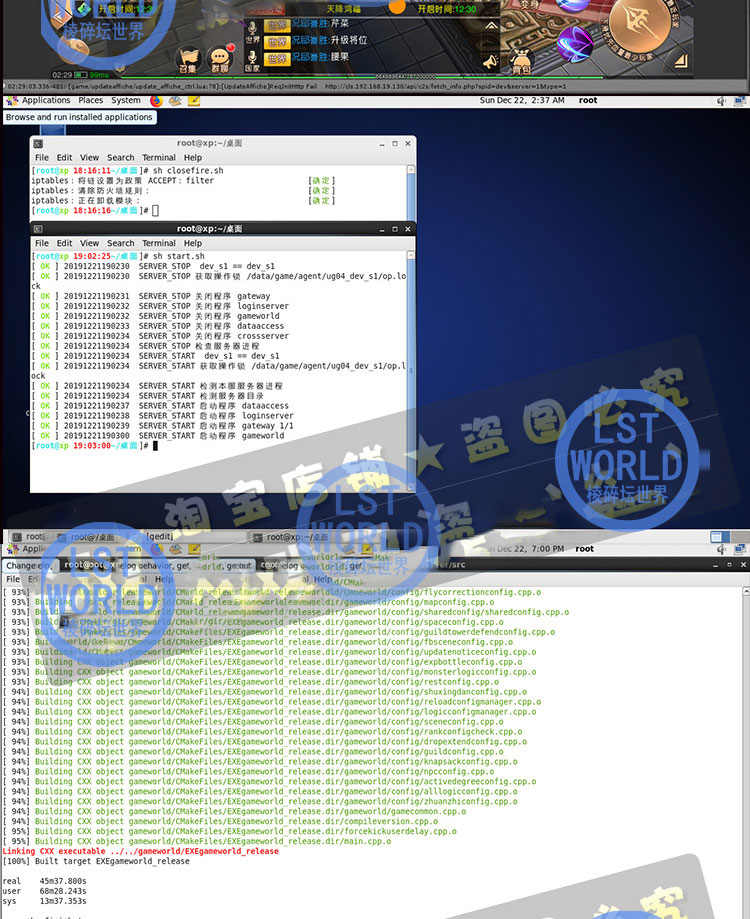Tap the large round attack skill button
The image size is (750, 919).
[639, 23]
